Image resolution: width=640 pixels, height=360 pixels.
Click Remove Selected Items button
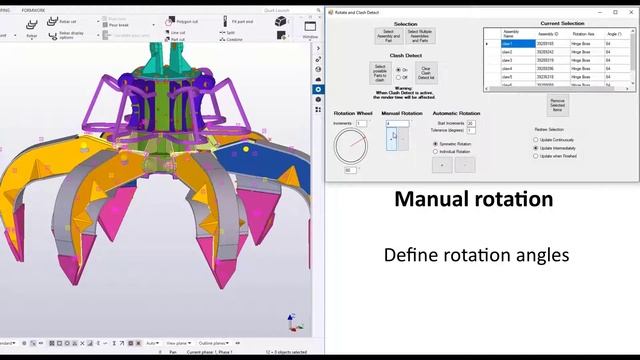pyautogui.click(x=557, y=105)
